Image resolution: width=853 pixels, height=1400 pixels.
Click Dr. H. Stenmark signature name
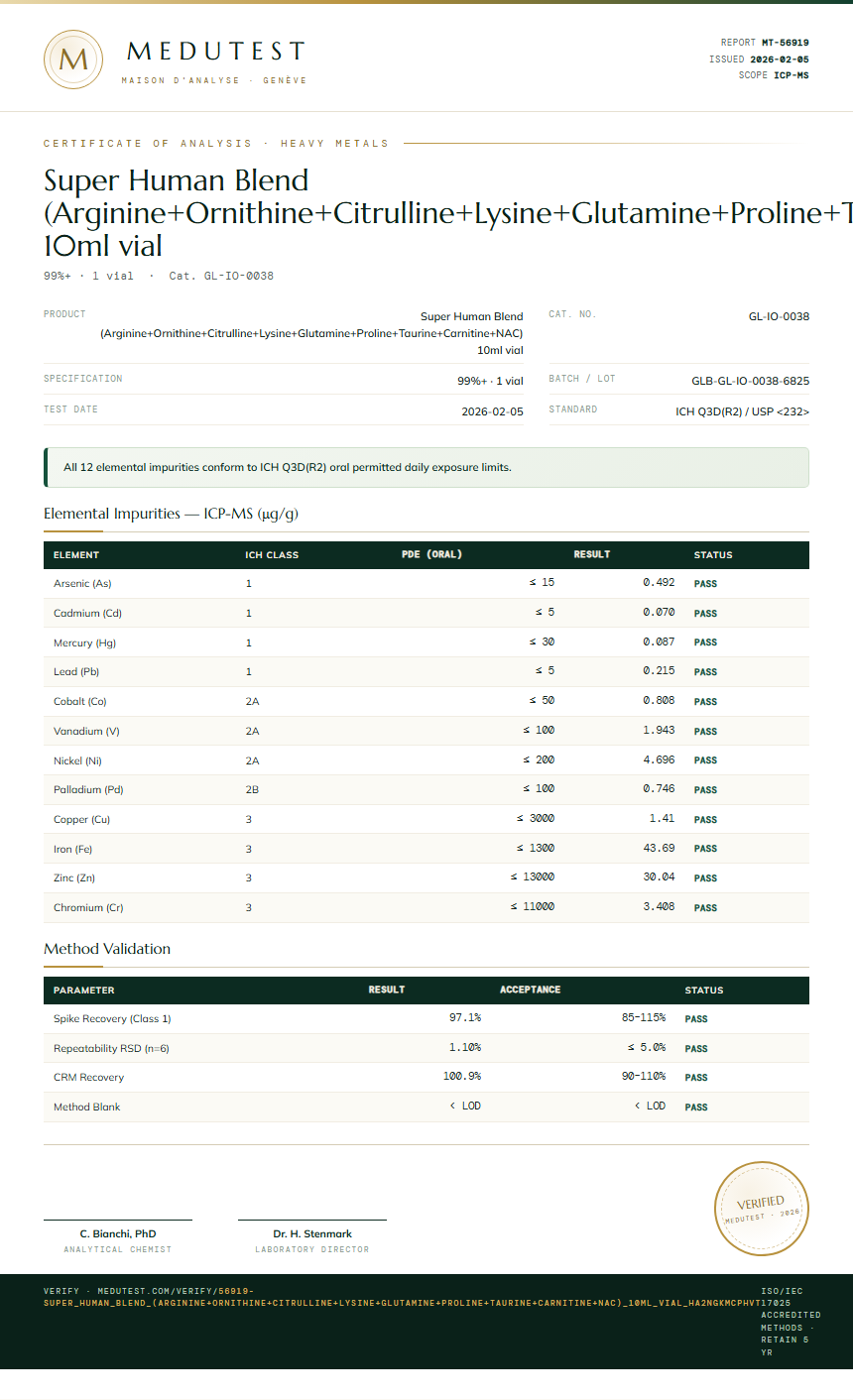tap(312, 1234)
